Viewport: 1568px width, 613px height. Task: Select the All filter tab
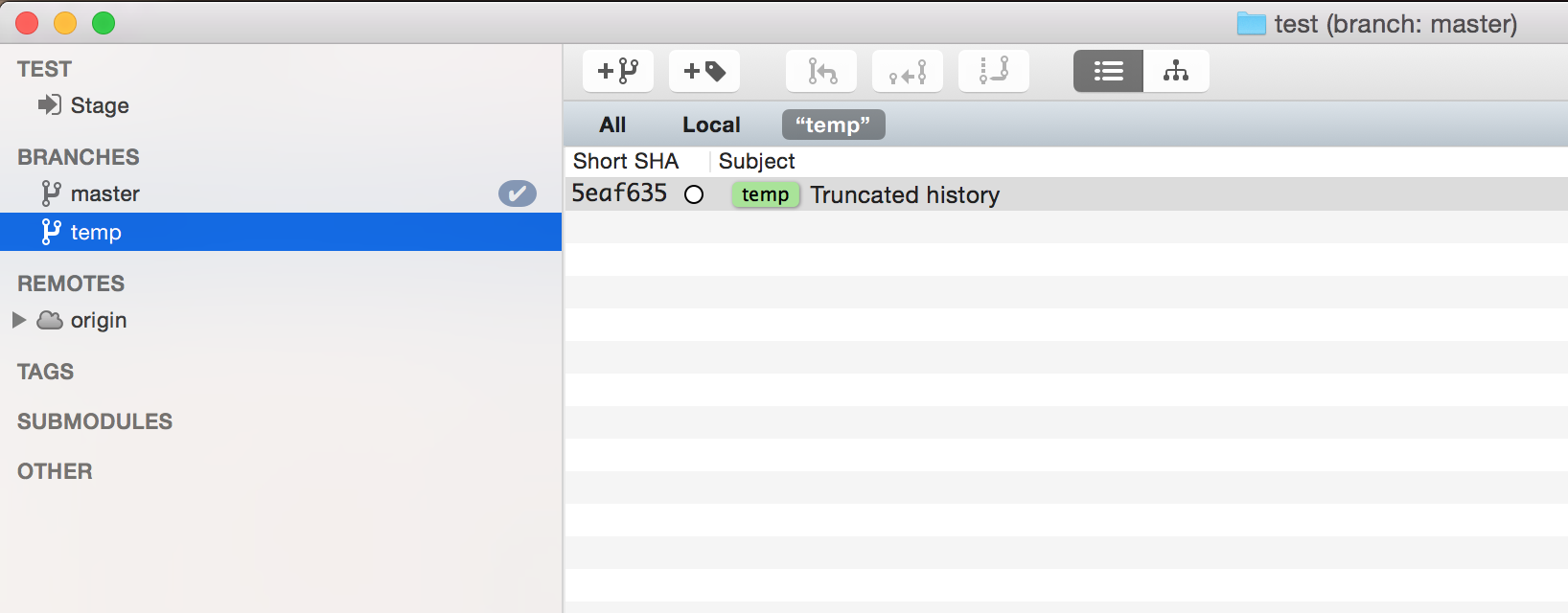[612, 125]
